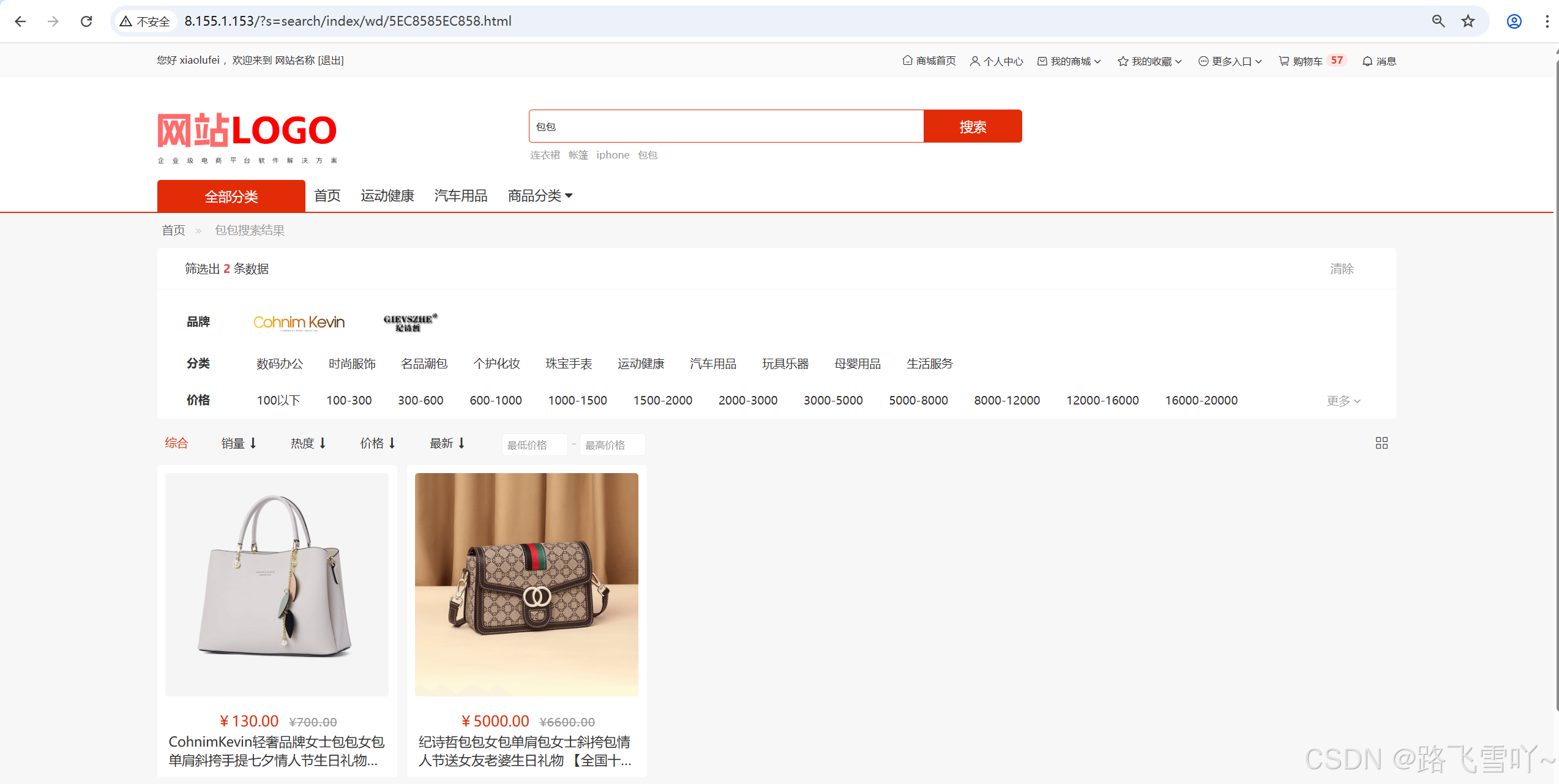
Task: Select price range 1000-1500
Action: click(577, 400)
